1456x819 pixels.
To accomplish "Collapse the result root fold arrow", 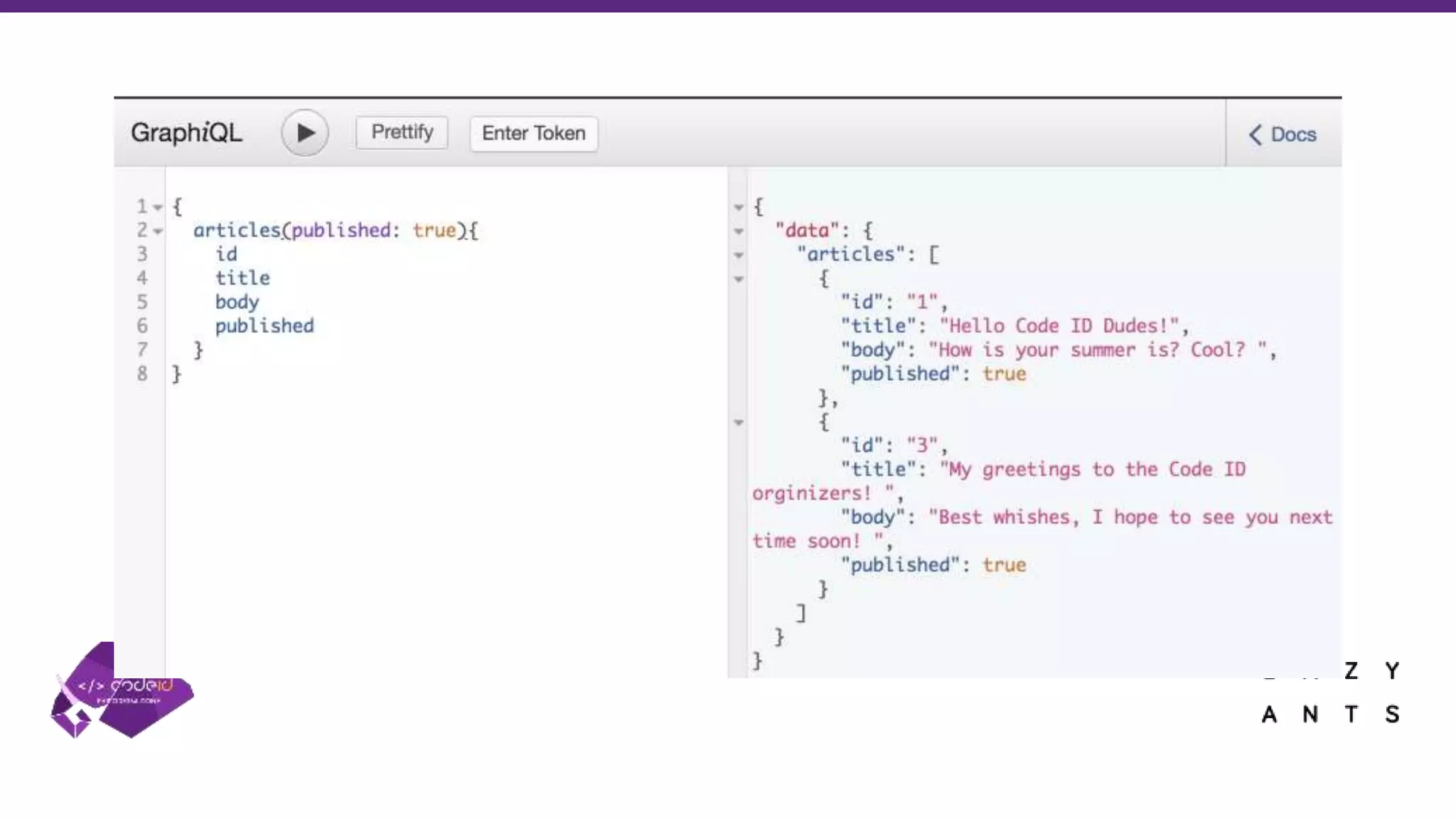I will click(739, 208).
